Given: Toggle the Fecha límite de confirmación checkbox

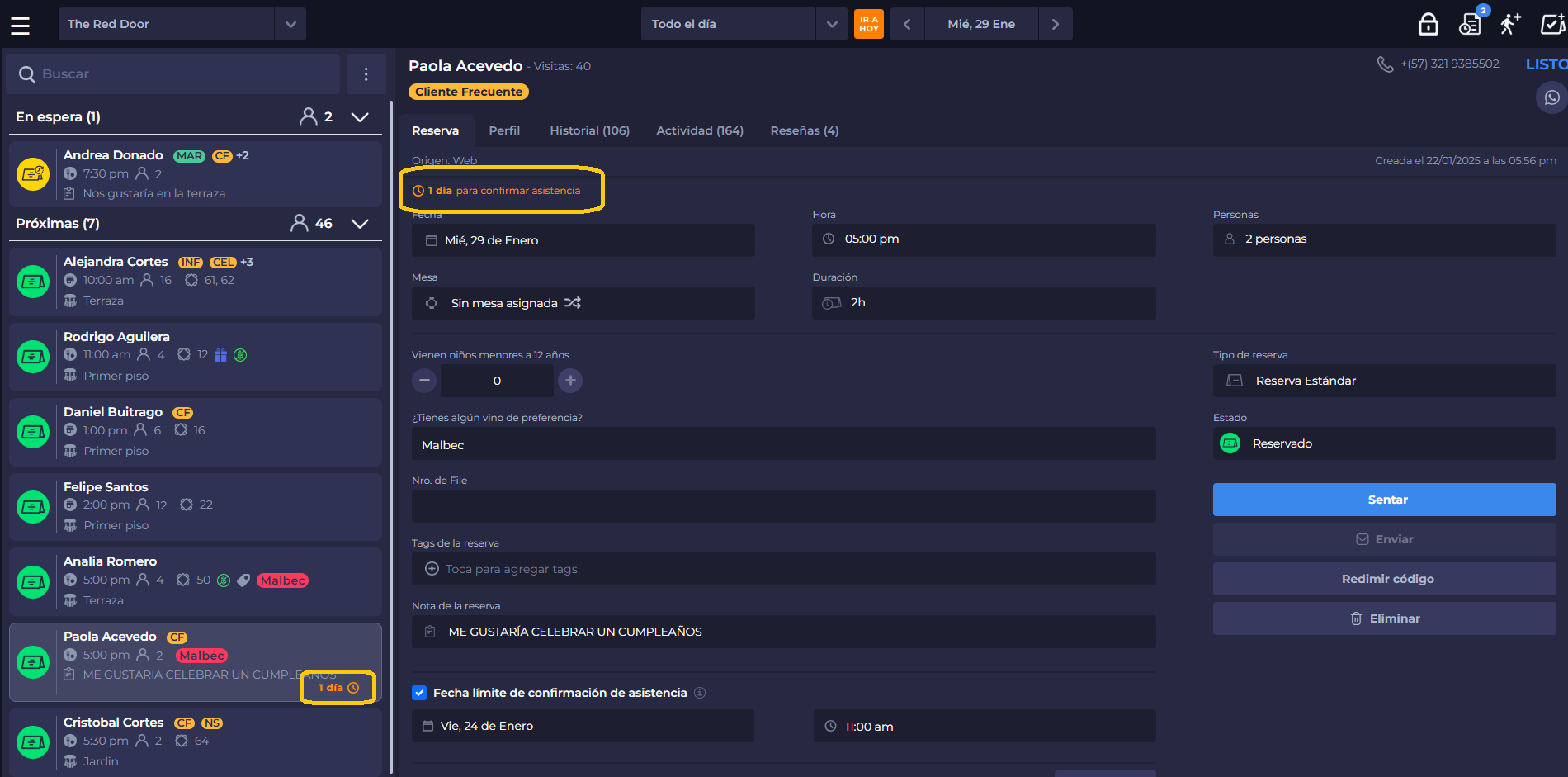Looking at the screenshot, I should [419, 693].
